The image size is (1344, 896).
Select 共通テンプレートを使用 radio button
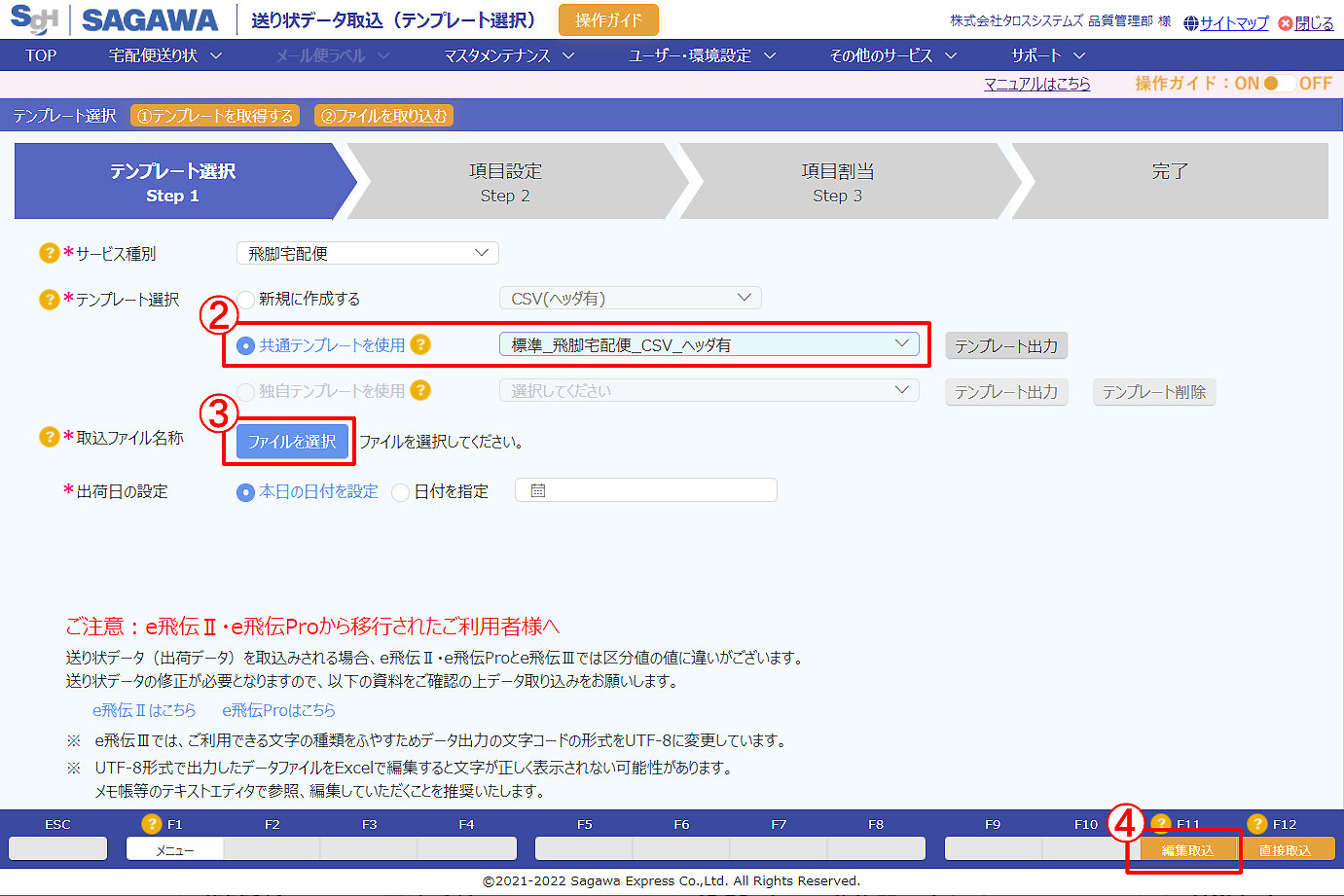click(x=245, y=345)
